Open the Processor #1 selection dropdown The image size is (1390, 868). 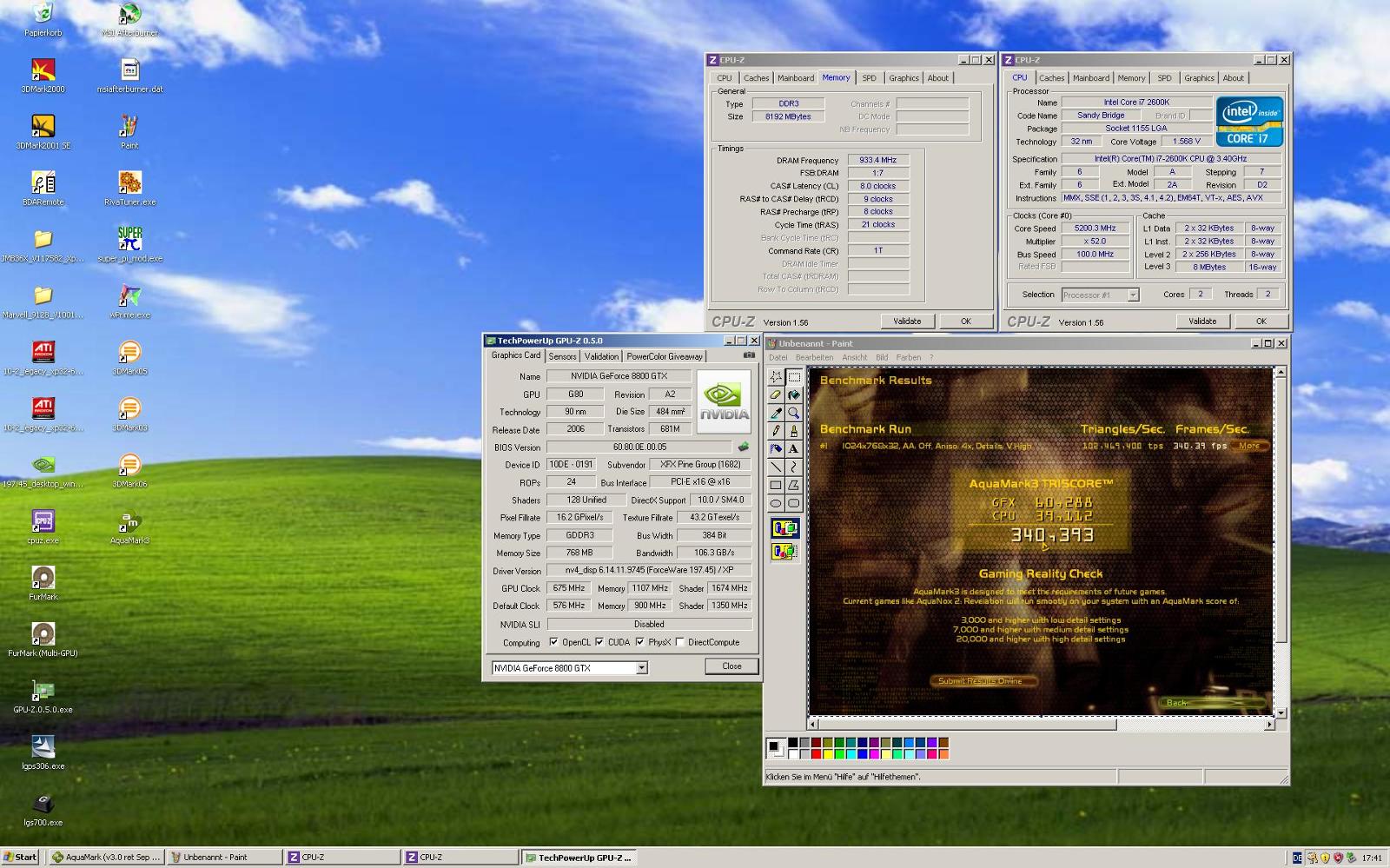point(1133,295)
